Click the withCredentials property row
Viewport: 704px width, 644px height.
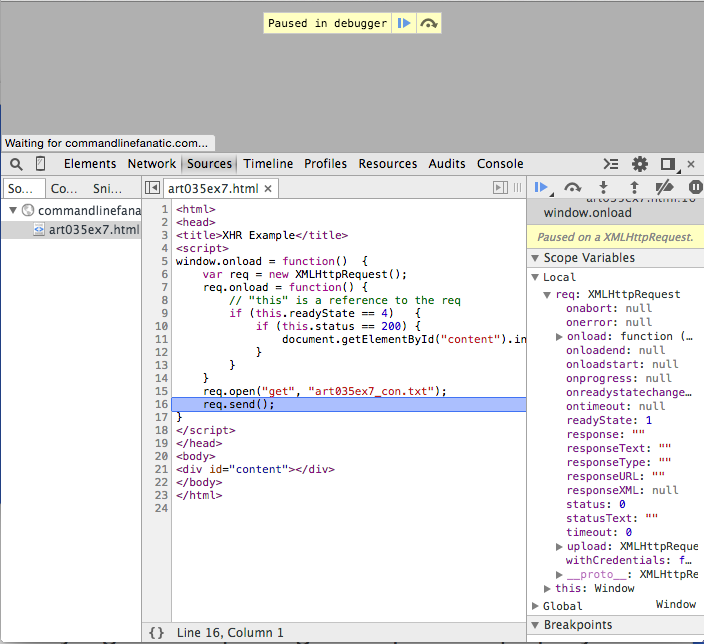point(629,560)
